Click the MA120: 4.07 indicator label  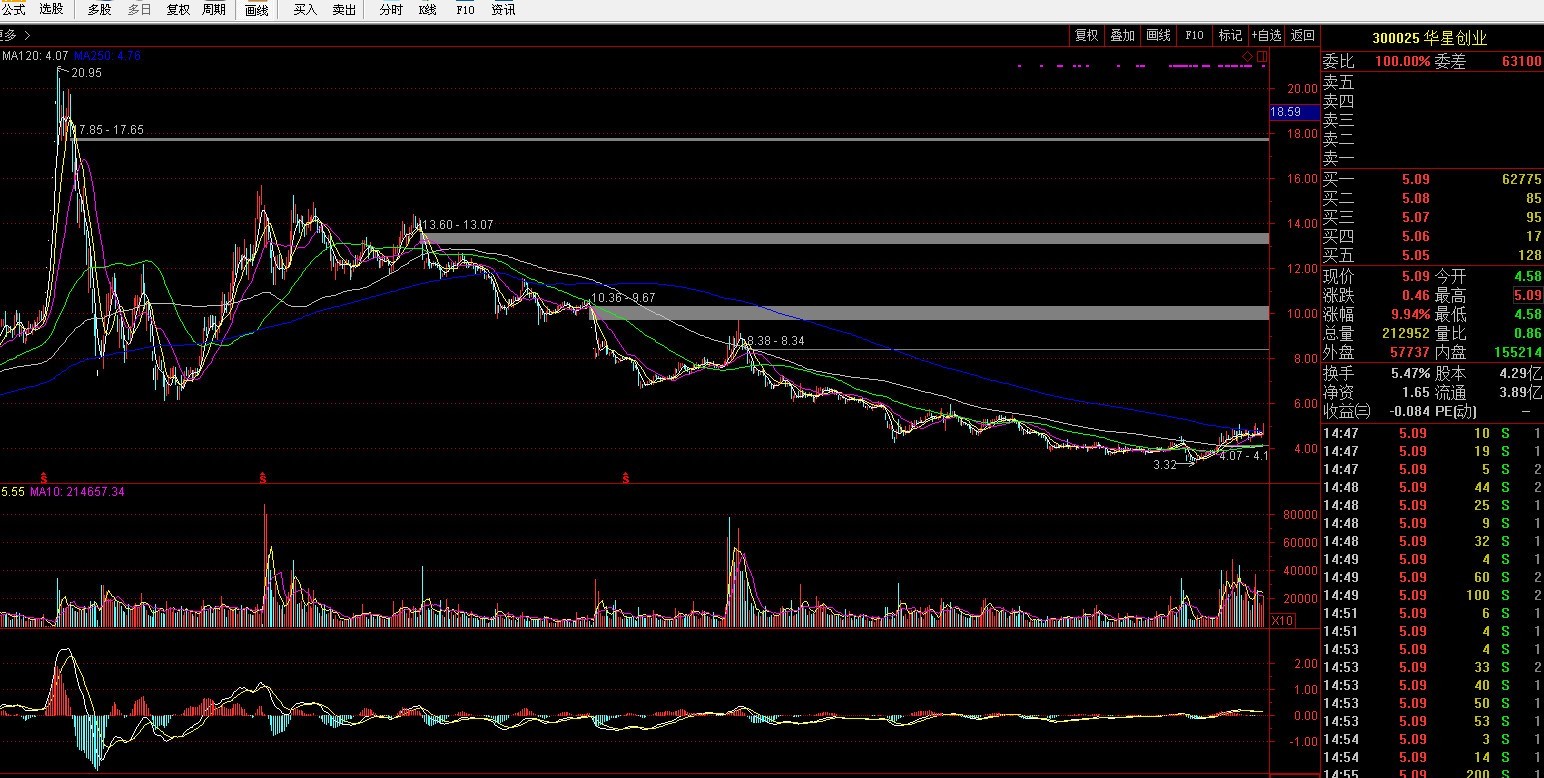[x=35, y=56]
